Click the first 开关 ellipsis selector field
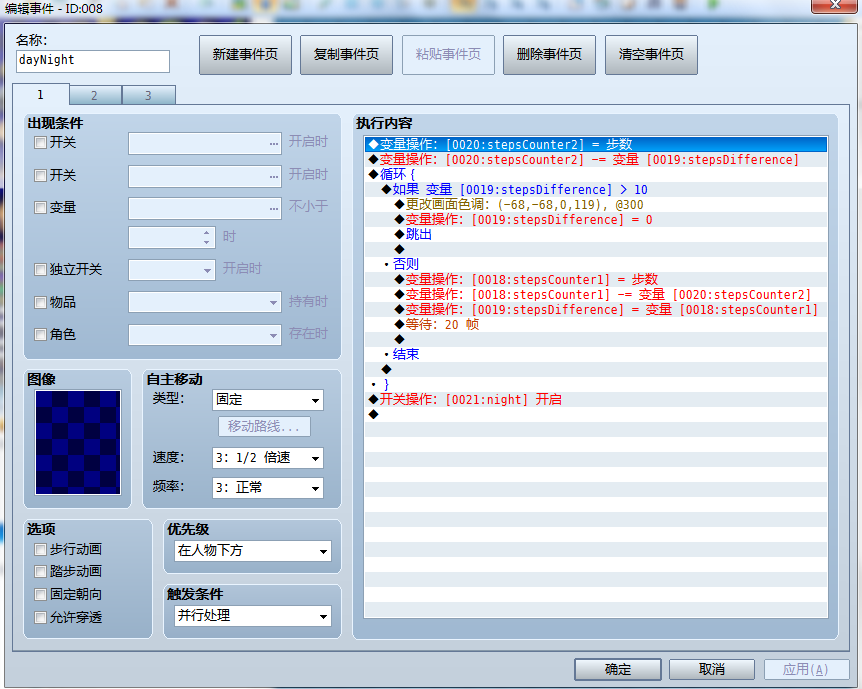This screenshot has width=862, height=689. [205, 144]
